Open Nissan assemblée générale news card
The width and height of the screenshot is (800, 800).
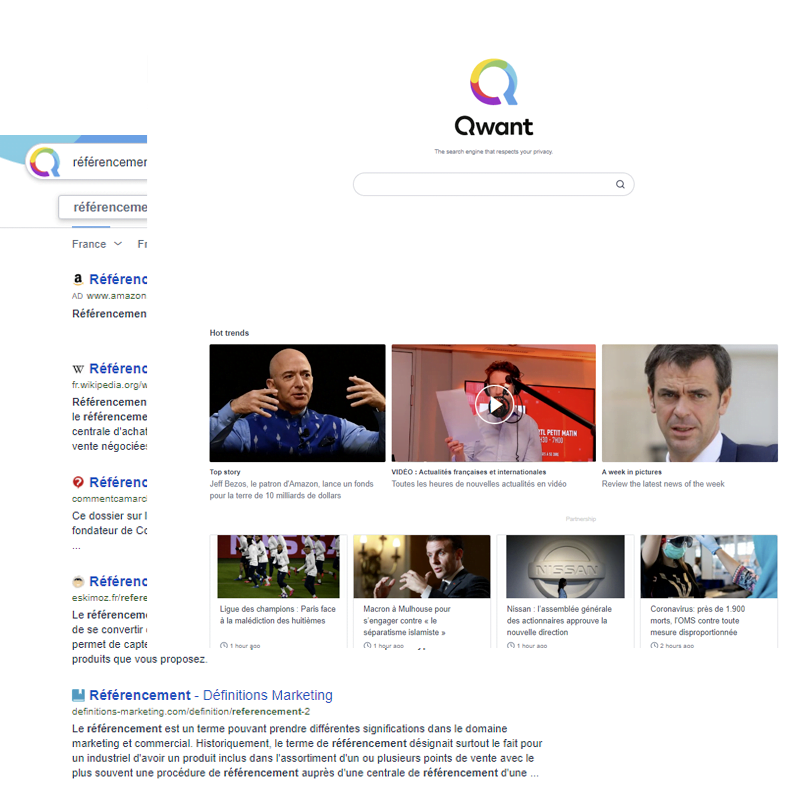(565, 591)
